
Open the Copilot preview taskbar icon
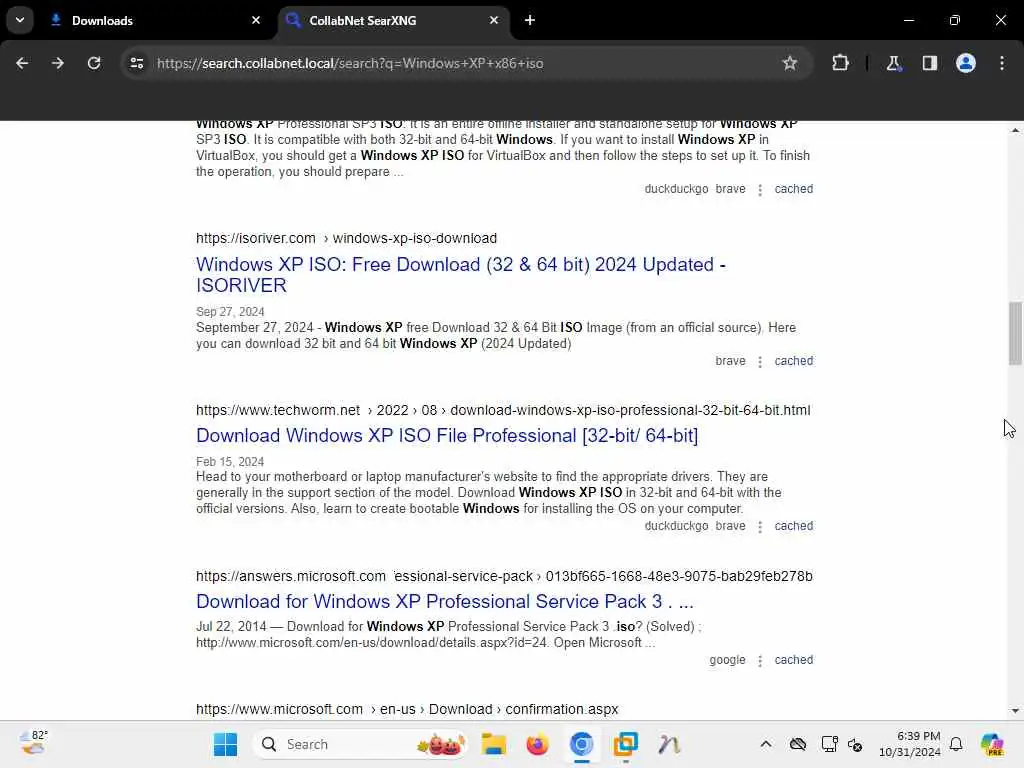click(992, 744)
